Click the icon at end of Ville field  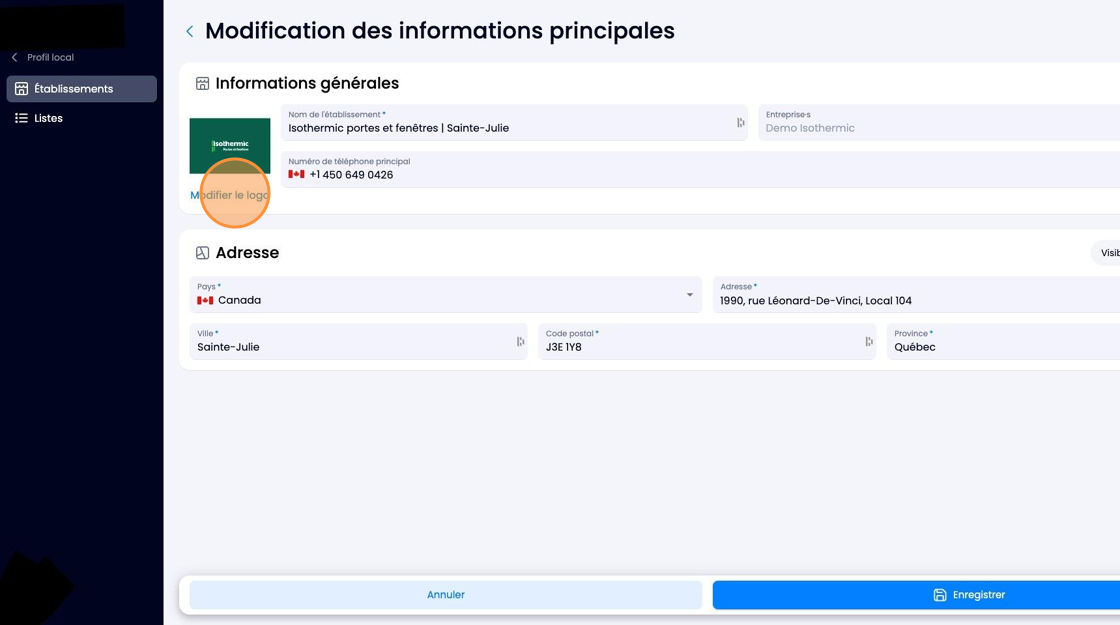520,341
